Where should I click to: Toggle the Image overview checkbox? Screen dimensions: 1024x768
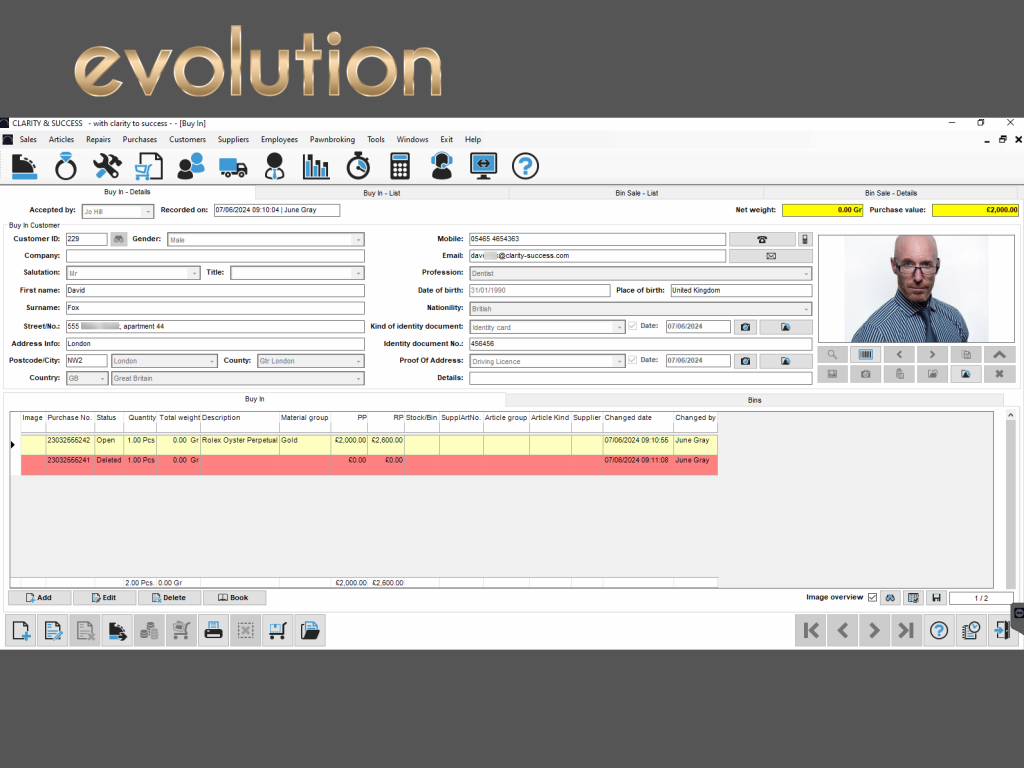[872, 598]
